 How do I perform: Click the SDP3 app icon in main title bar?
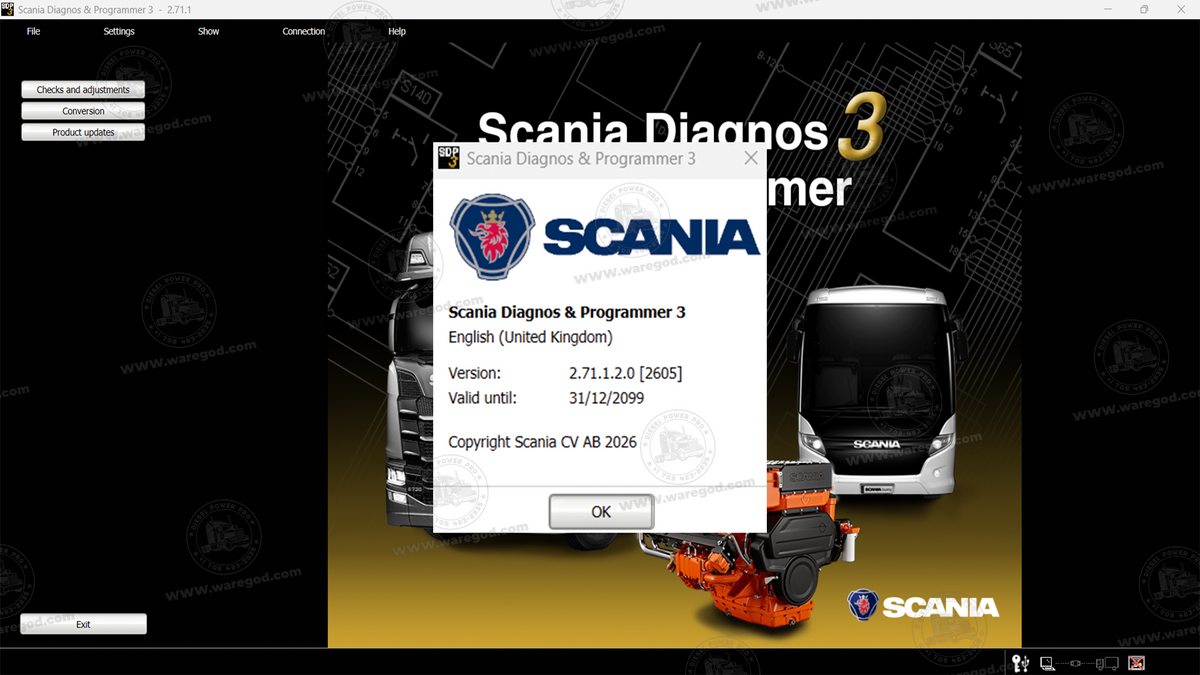[x=7, y=9]
